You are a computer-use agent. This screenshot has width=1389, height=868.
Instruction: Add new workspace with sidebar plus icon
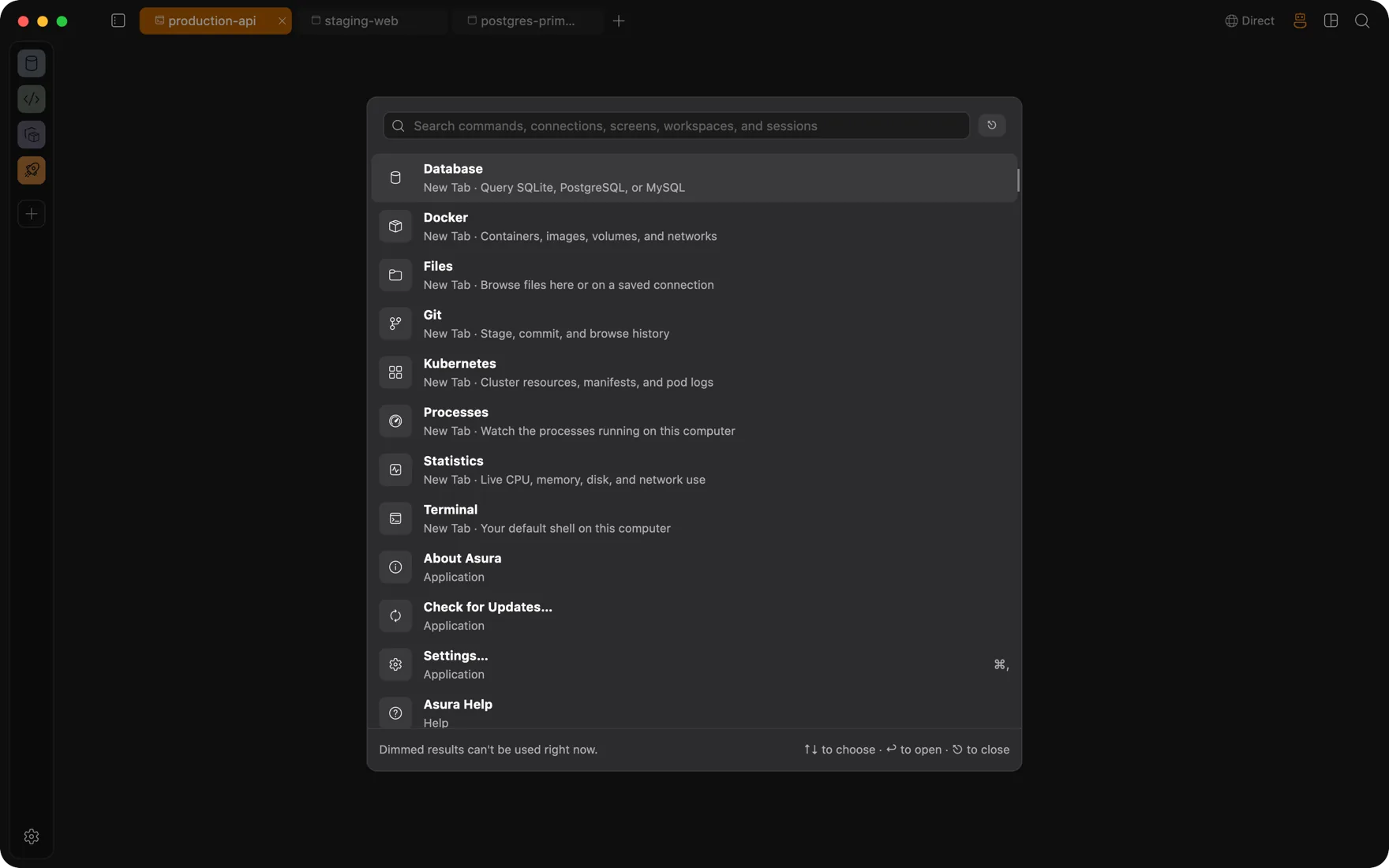pos(32,214)
